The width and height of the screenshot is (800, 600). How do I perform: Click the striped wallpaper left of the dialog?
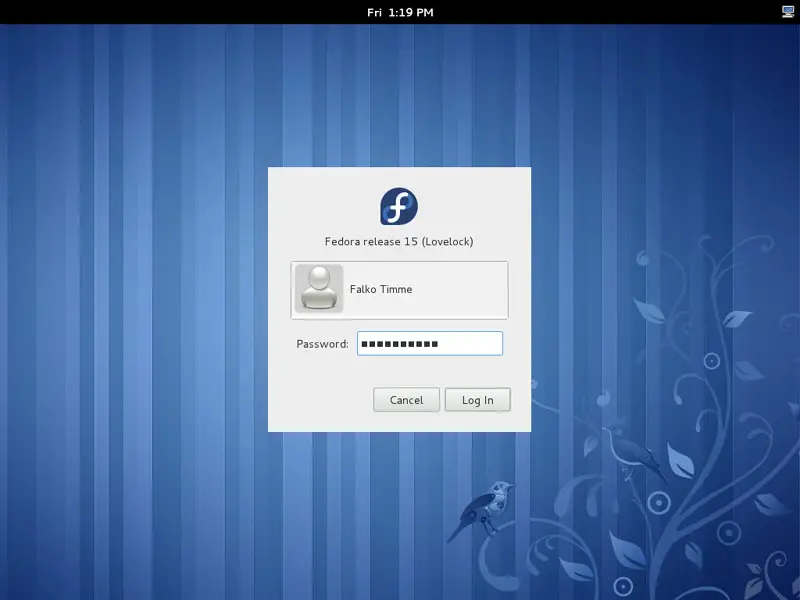pyautogui.click(x=130, y=300)
